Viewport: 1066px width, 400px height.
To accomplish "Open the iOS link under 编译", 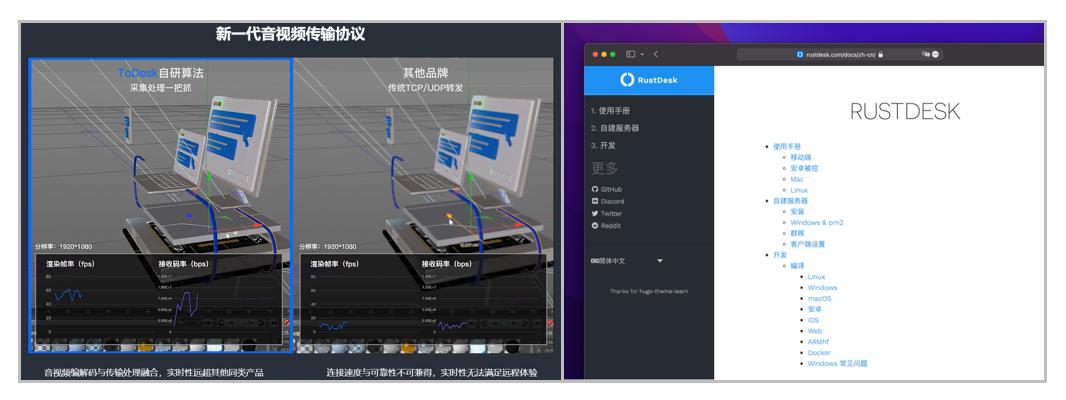I will [x=814, y=320].
